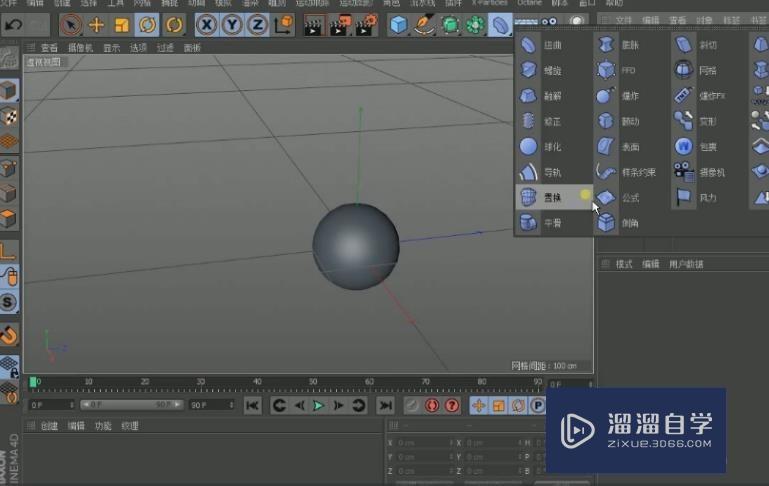This screenshot has width=769, height=486.
Task: Click the 风力 (Wind) flag icon
Action: point(683,198)
